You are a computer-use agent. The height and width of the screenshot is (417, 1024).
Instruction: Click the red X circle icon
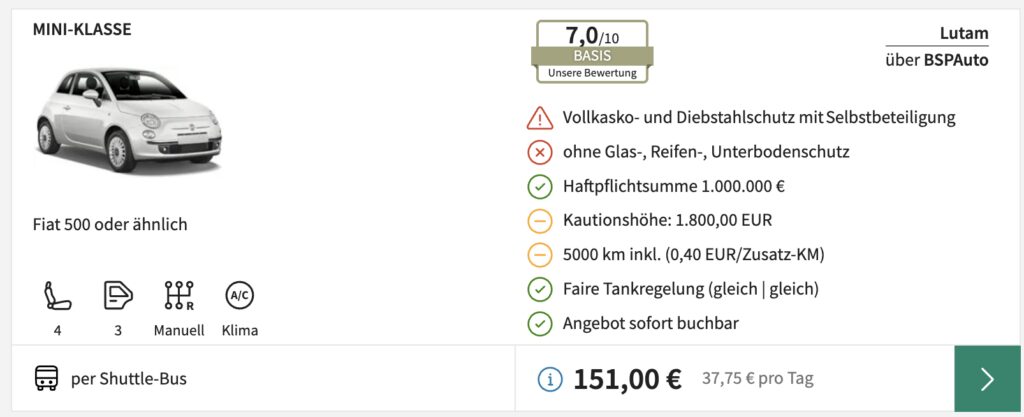pos(540,153)
